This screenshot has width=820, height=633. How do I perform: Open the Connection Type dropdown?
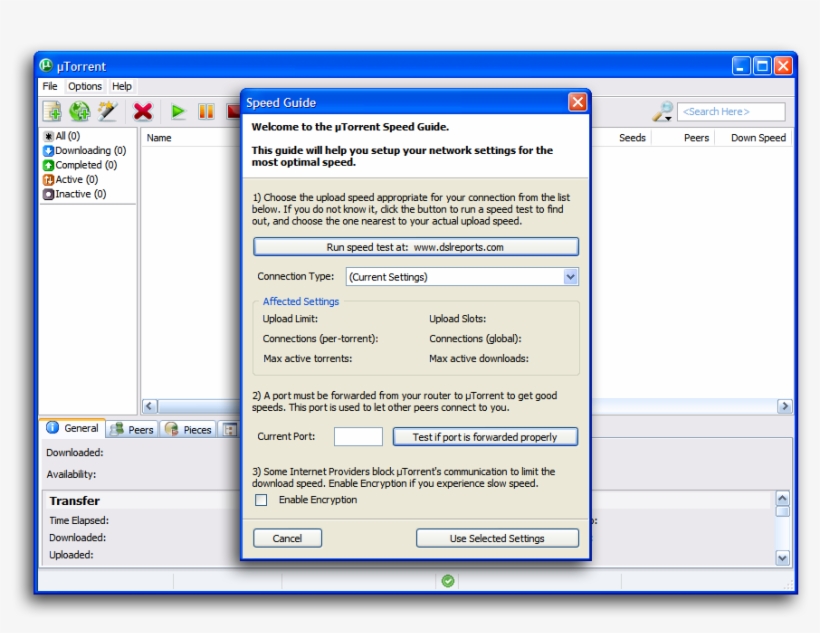tap(460, 275)
